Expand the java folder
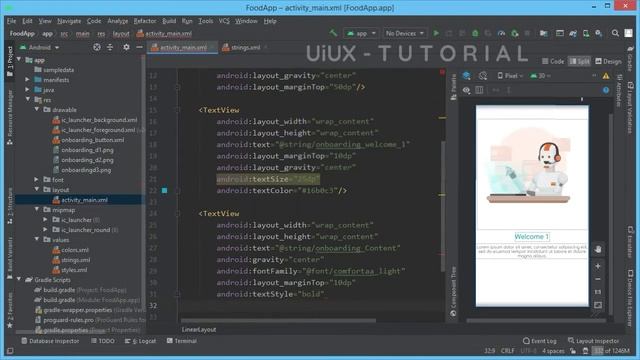Viewport: 640px width, 360px height. (x=27, y=89)
